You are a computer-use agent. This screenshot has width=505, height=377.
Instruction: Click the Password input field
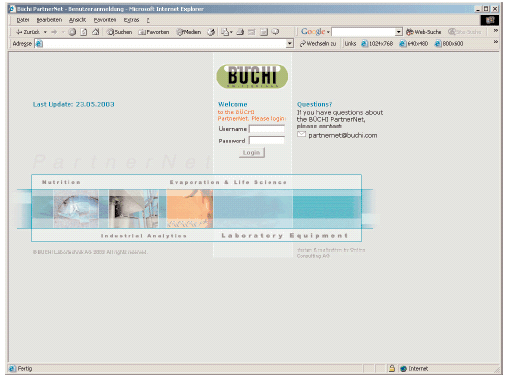coord(267,141)
